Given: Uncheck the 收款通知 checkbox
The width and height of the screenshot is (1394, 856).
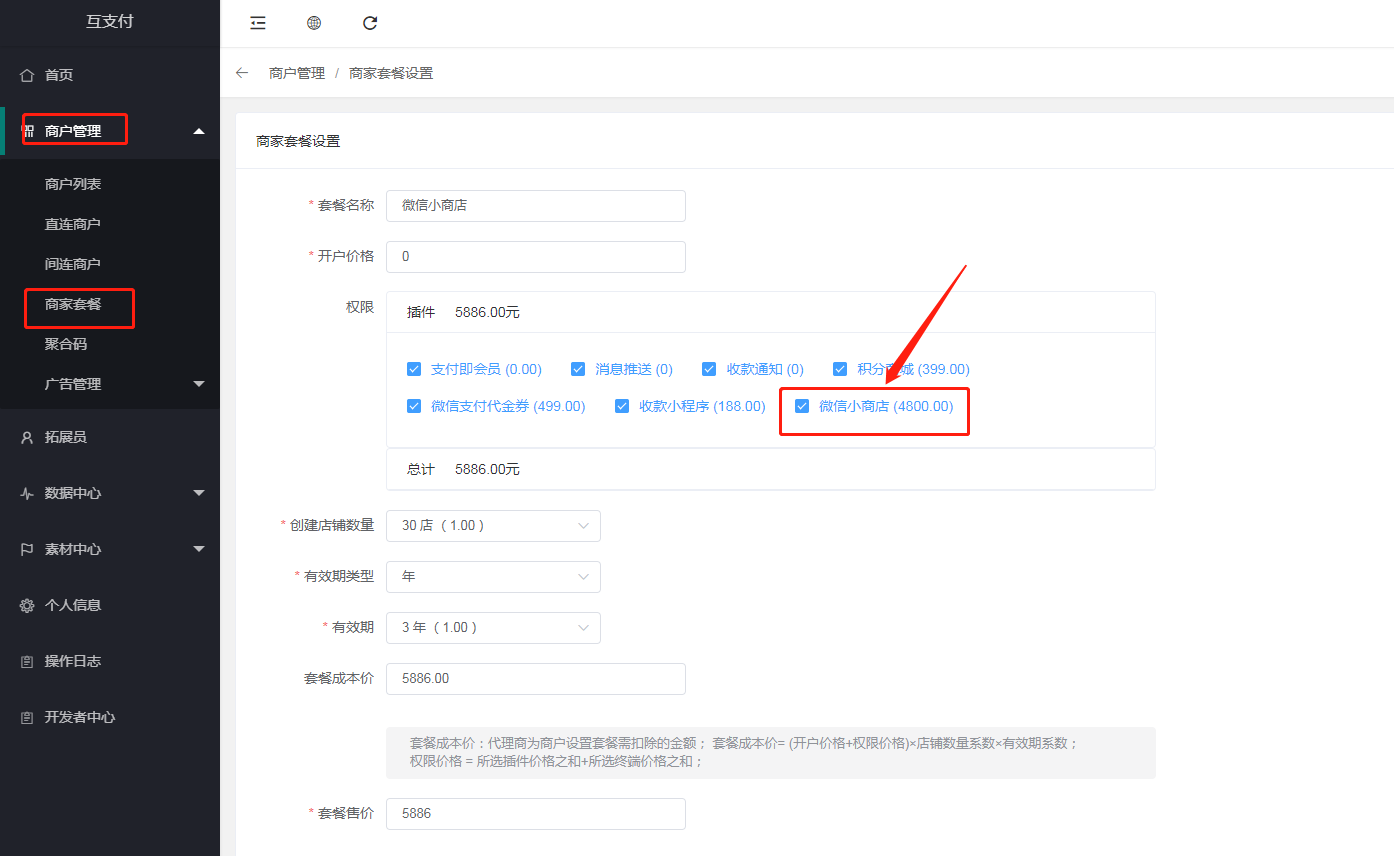Looking at the screenshot, I should pyautogui.click(x=709, y=369).
